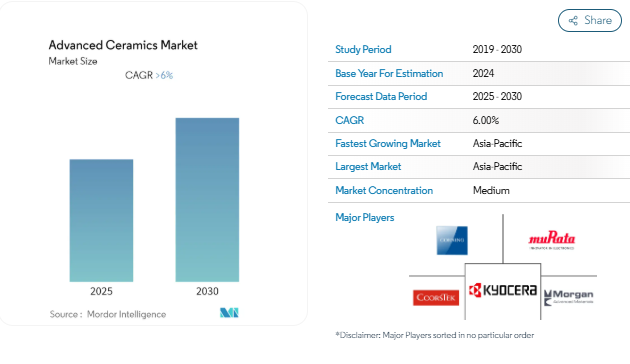The image size is (630, 364).
Task: Click the 2025 bar in chart
Action: tap(101, 221)
